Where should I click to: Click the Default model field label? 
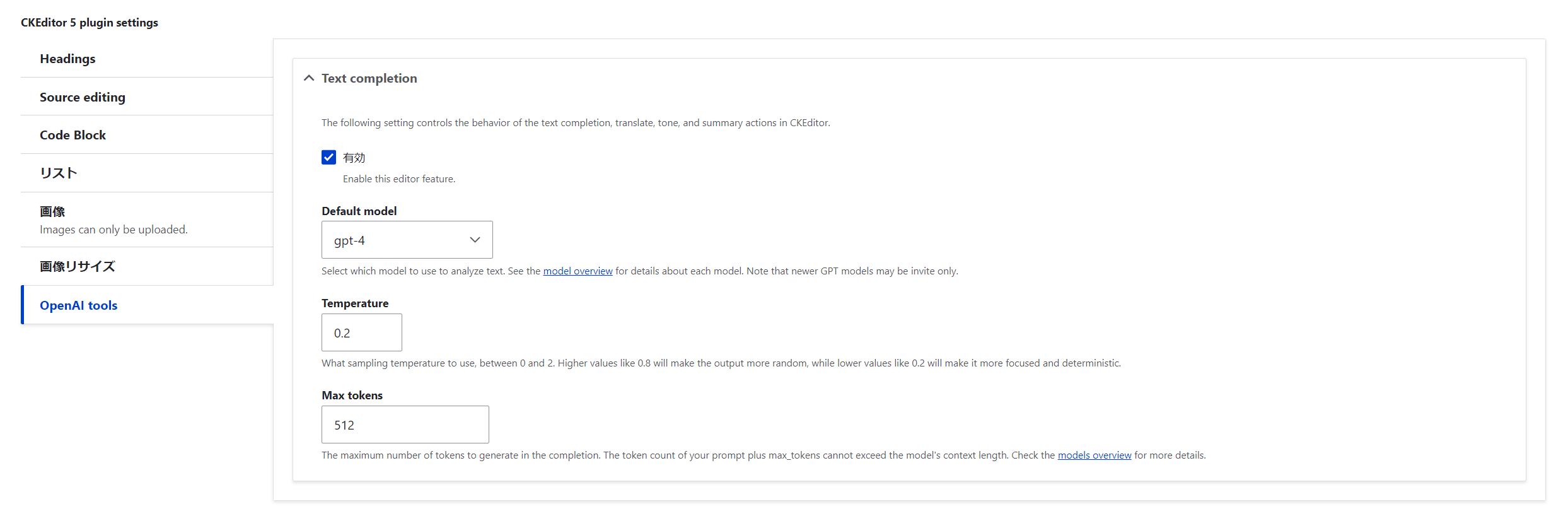point(359,211)
